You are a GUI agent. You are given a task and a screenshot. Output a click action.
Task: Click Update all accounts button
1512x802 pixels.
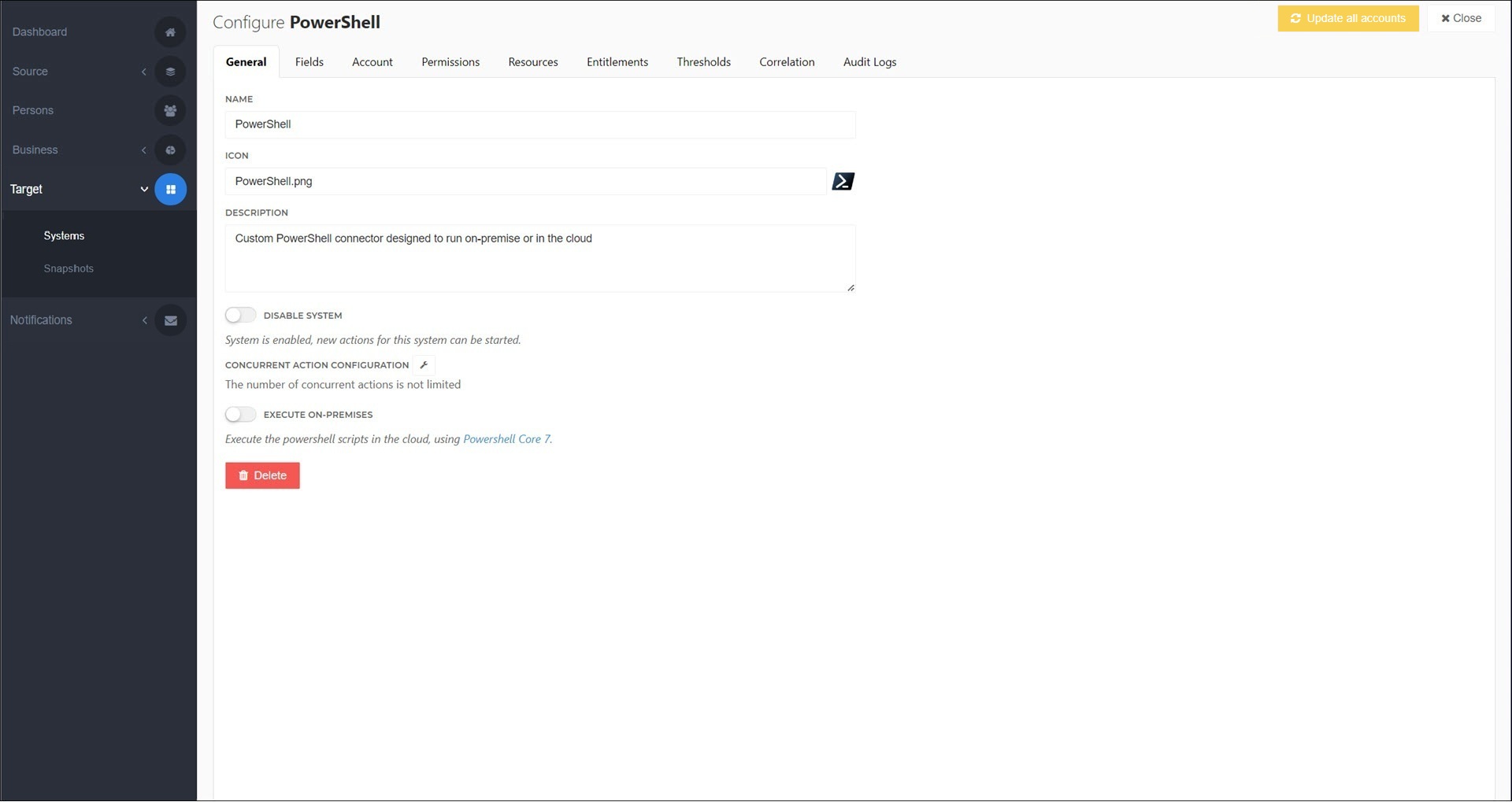click(1348, 18)
